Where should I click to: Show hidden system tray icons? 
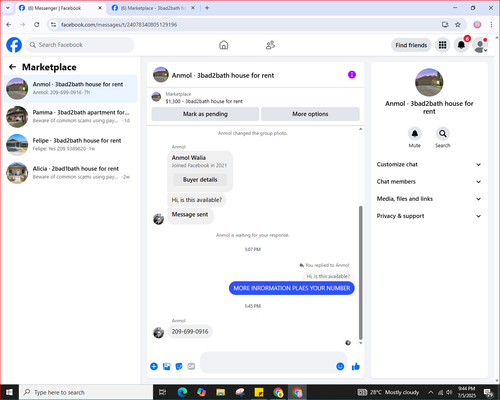431,392
